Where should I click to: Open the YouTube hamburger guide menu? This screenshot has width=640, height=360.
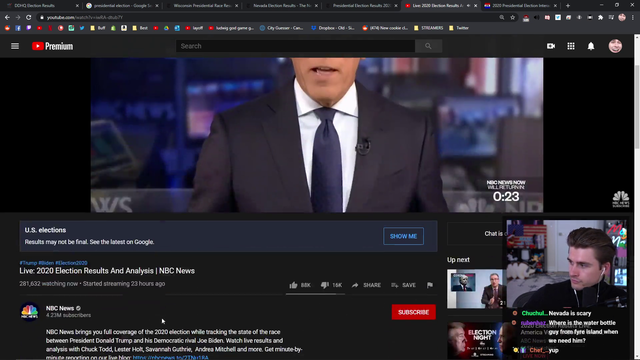15,46
